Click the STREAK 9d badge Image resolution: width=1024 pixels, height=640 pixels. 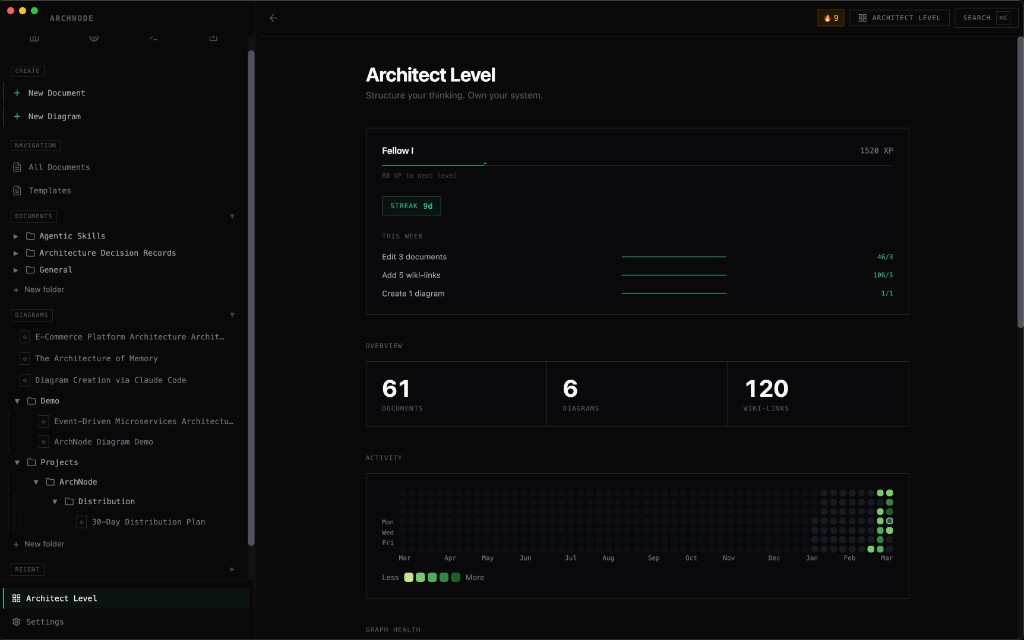point(411,206)
